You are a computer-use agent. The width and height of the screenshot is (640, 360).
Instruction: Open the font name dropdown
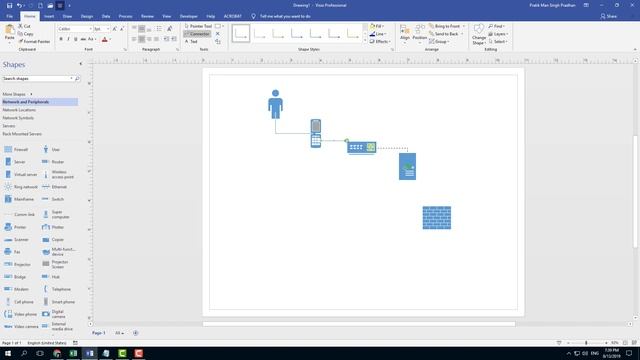point(91,29)
